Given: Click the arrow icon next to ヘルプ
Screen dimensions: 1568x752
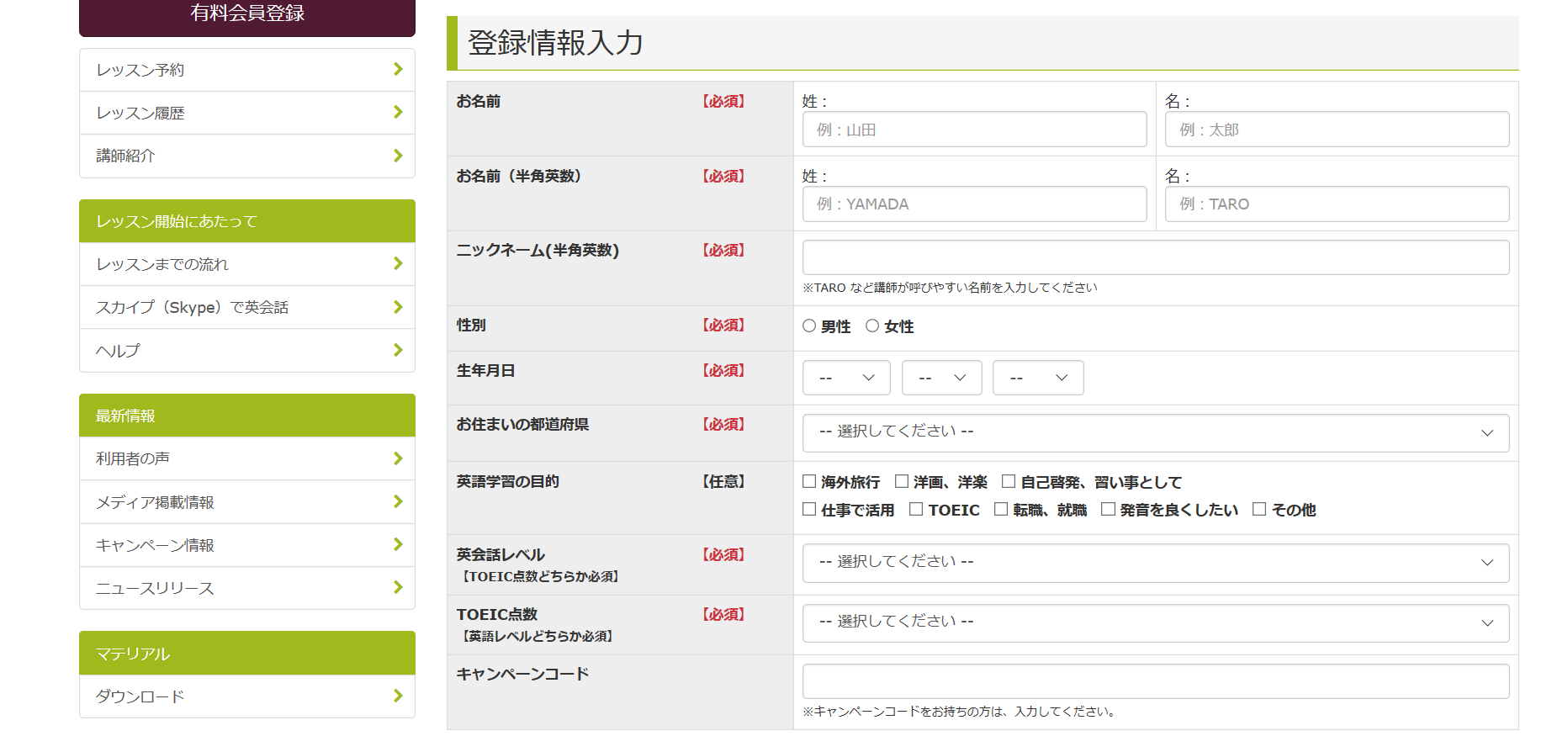Looking at the screenshot, I should click(x=398, y=350).
